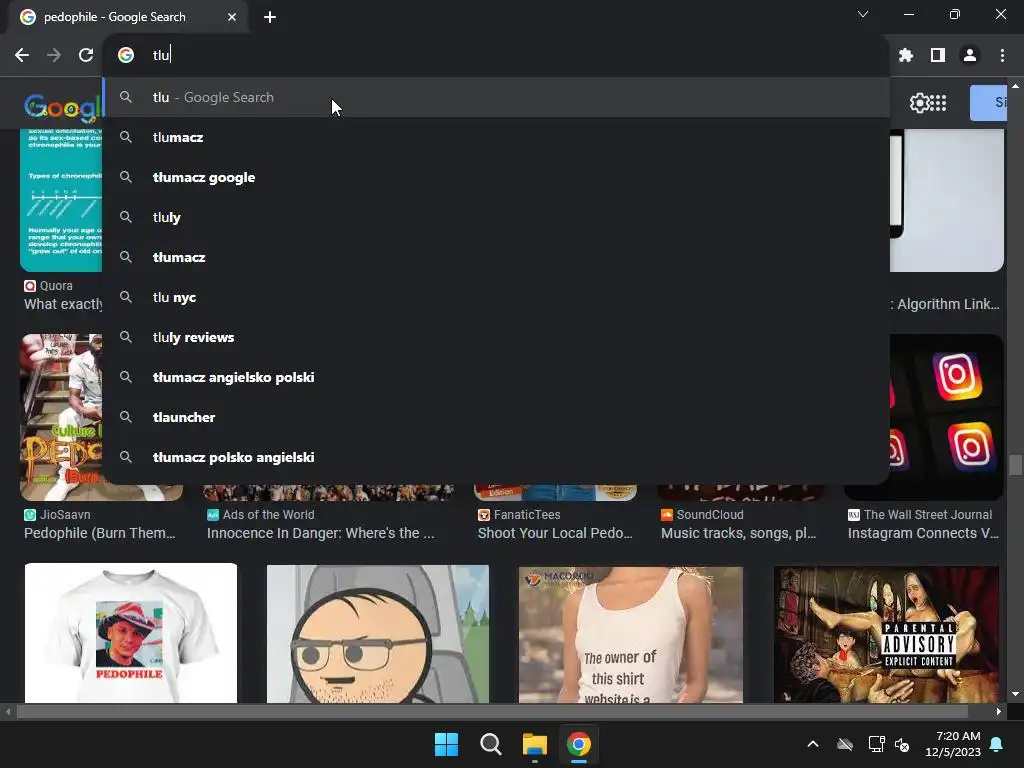Click the muted volume tray icon
Viewport: 1024px width, 768px height.
(902, 744)
